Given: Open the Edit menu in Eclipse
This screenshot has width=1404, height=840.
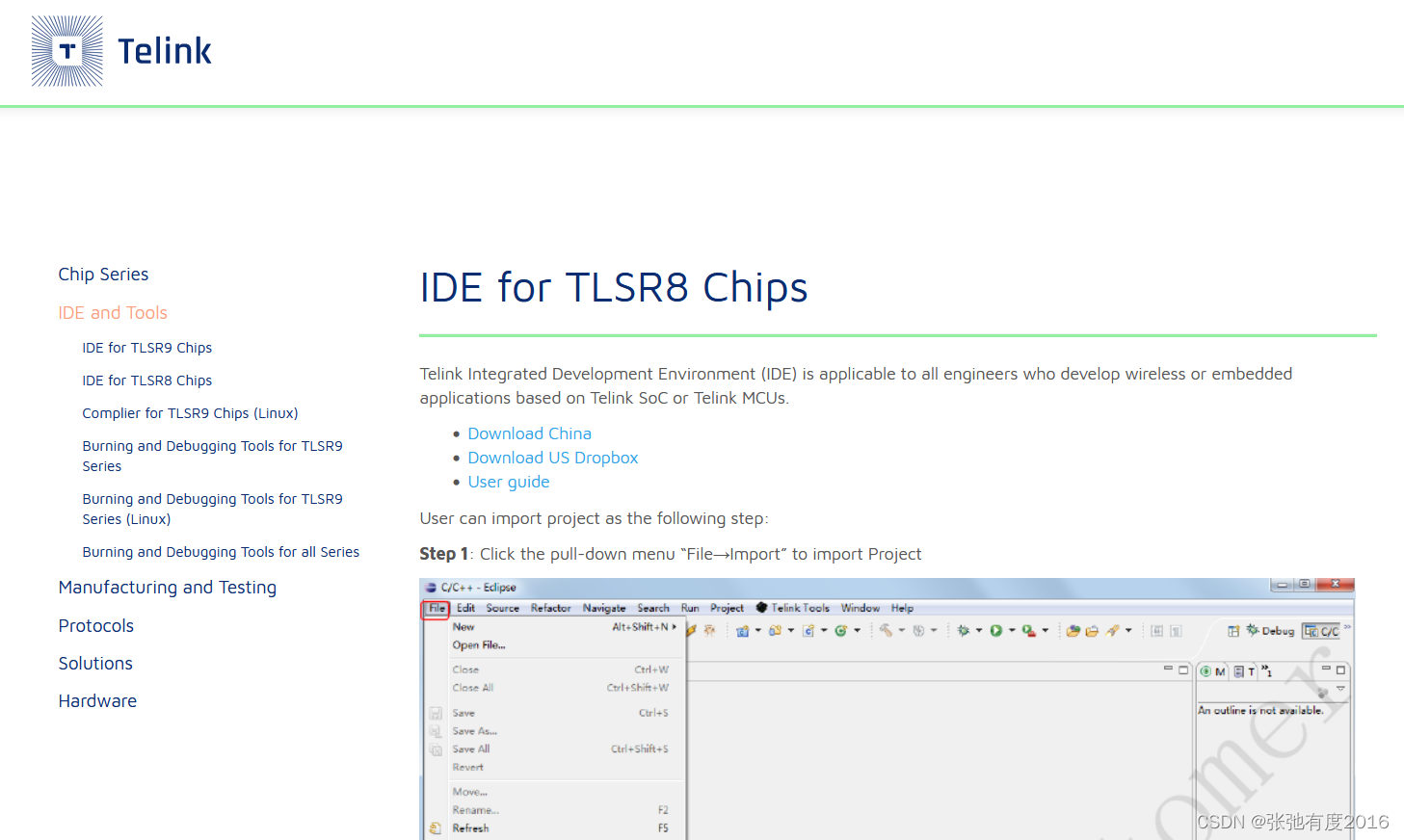Looking at the screenshot, I should (466, 609).
